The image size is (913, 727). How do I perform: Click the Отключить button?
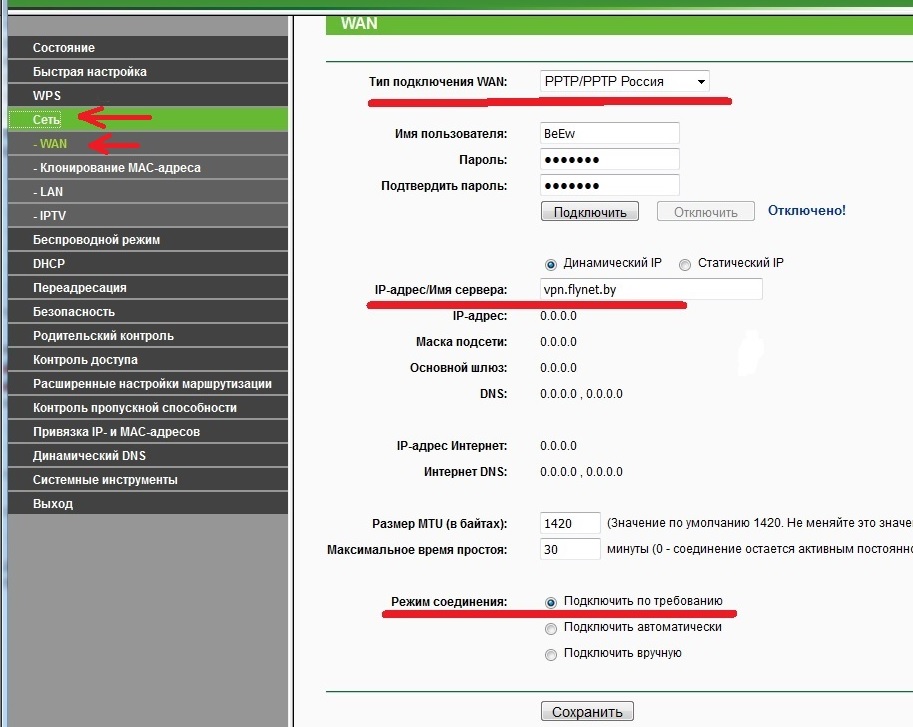point(706,211)
